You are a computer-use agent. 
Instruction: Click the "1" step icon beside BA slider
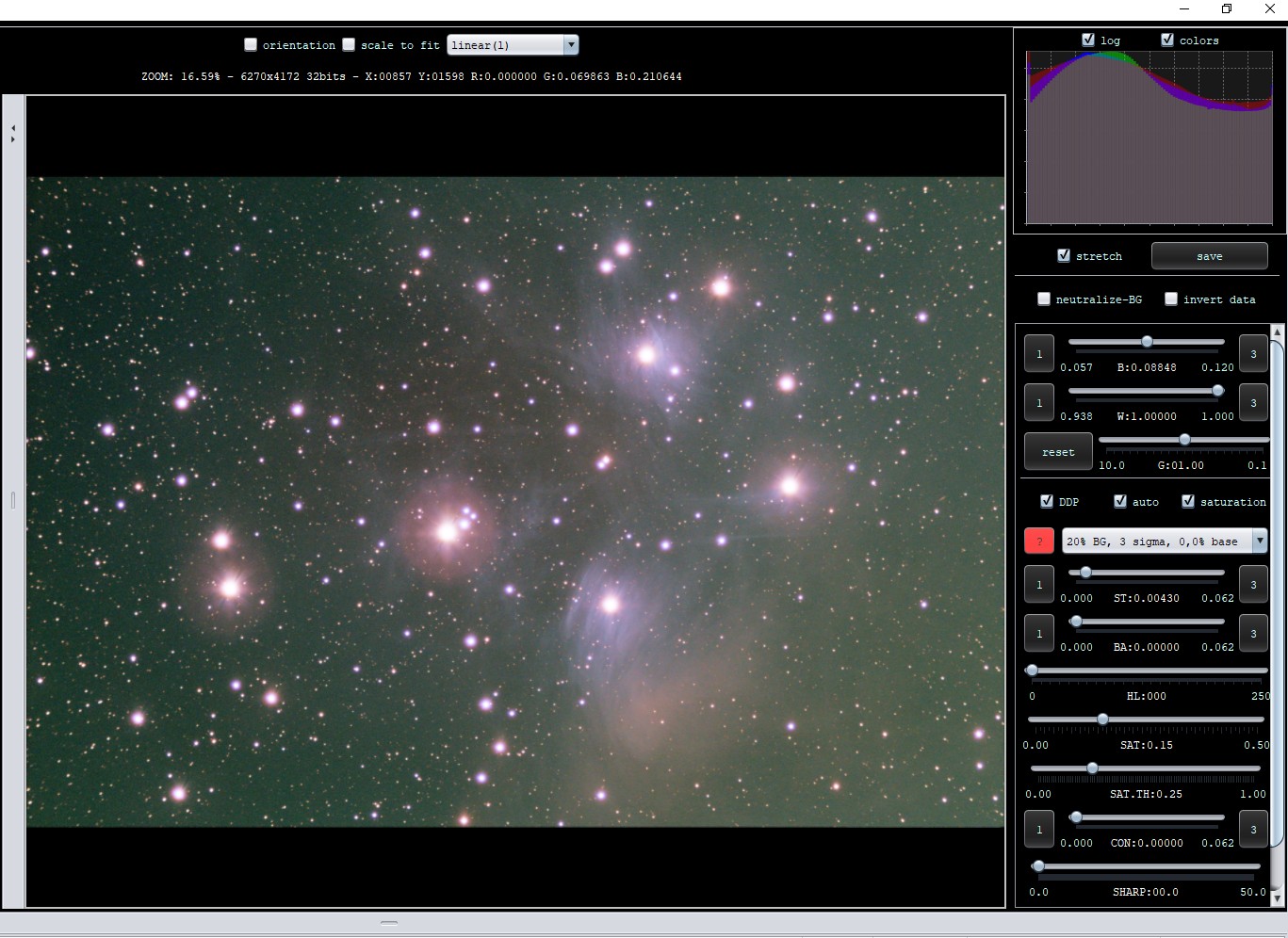[1038, 633]
